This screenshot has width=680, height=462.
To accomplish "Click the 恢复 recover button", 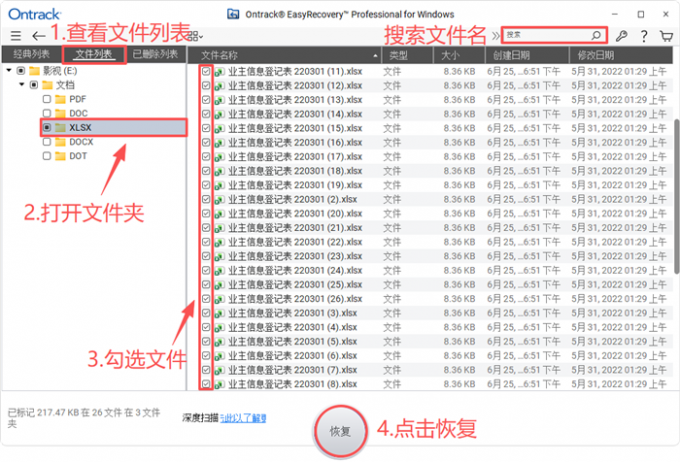I will [340, 431].
